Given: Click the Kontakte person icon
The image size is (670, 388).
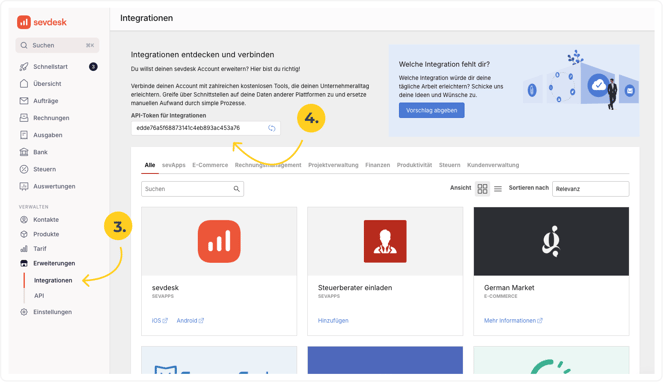Looking at the screenshot, I should click(24, 220).
